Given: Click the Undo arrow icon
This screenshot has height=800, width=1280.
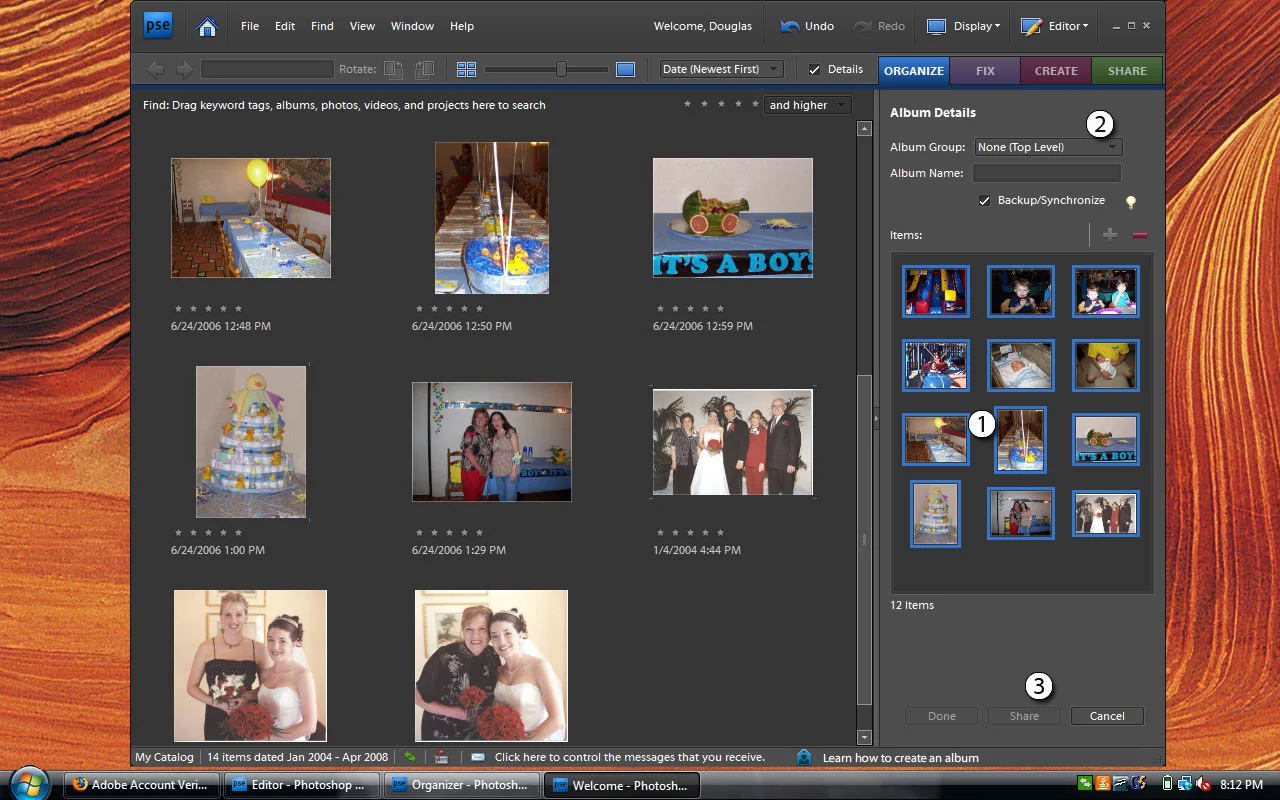Looking at the screenshot, I should [x=790, y=26].
